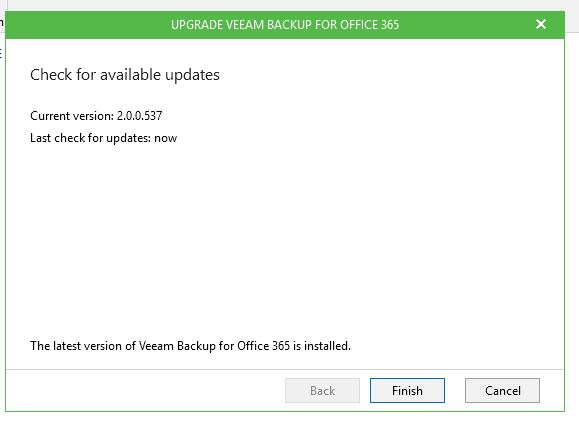Click the 'Last check for updates' label
Viewport: 579px width, 423px height.
tap(90, 138)
